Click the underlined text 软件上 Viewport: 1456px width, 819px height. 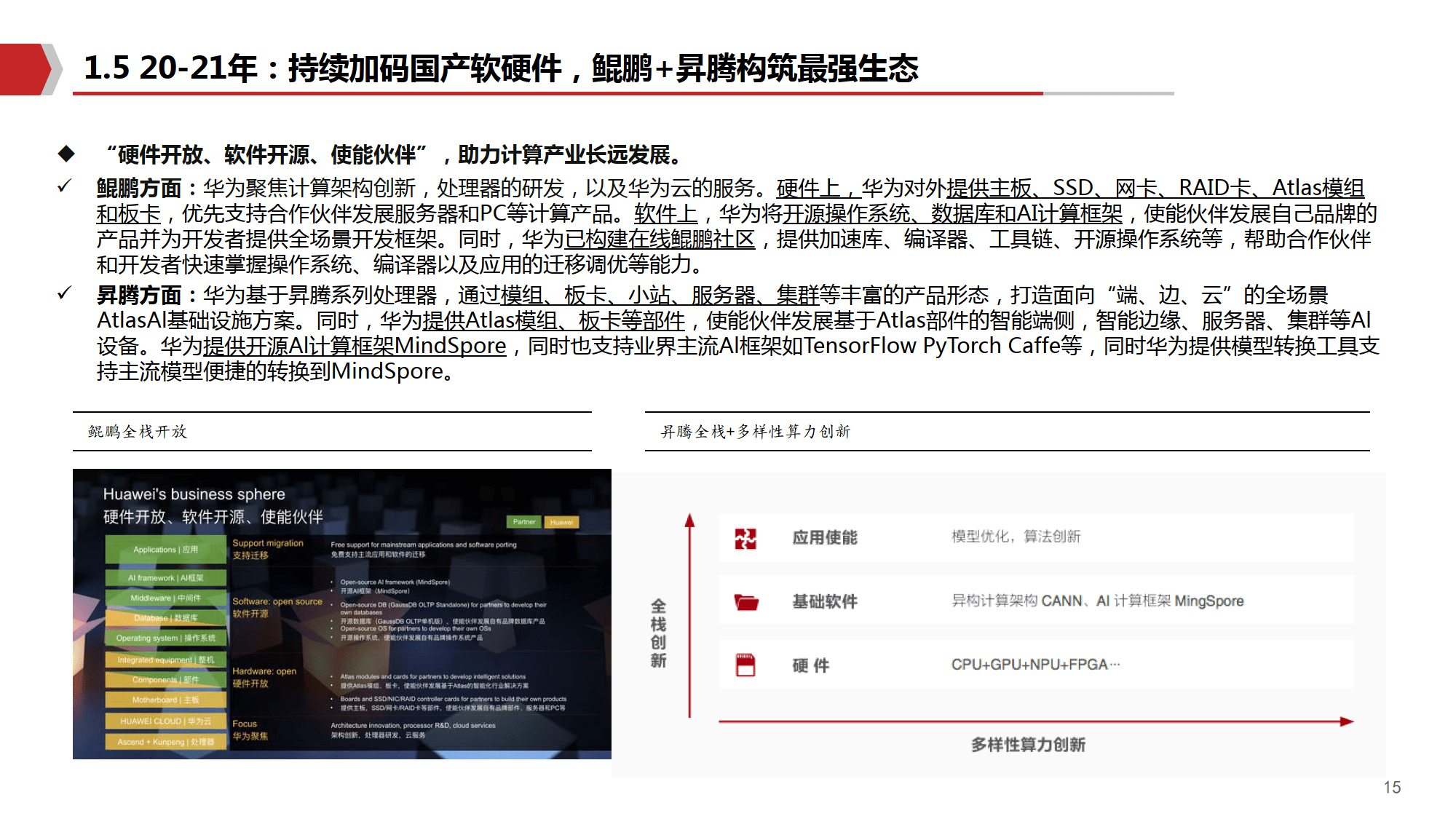click(x=665, y=214)
